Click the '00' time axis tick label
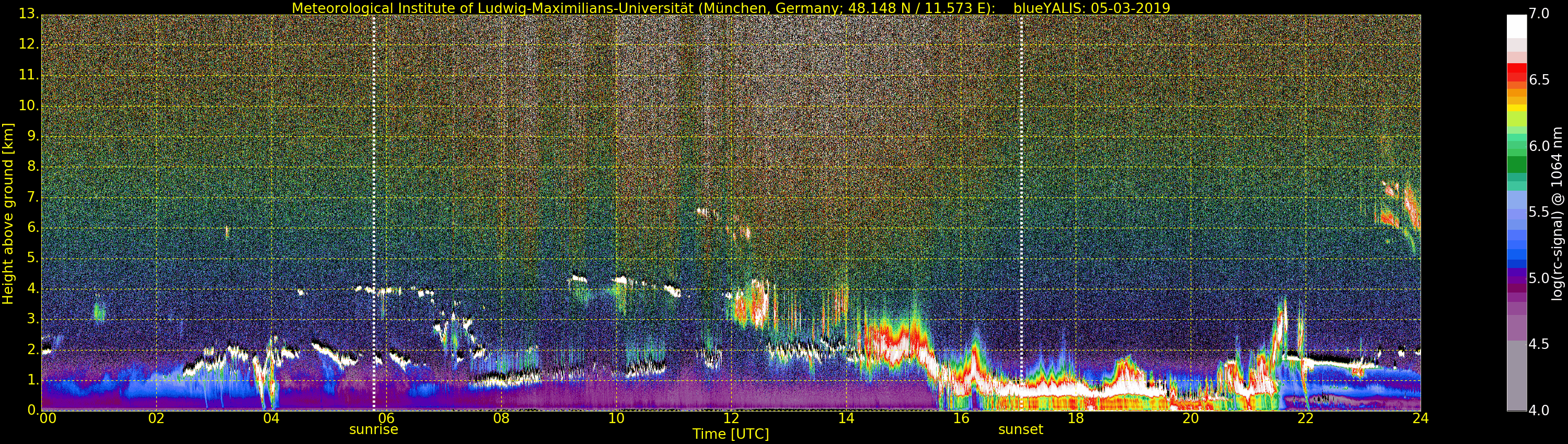Image resolution: width=1568 pixels, height=444 pixels. (48, 418)
